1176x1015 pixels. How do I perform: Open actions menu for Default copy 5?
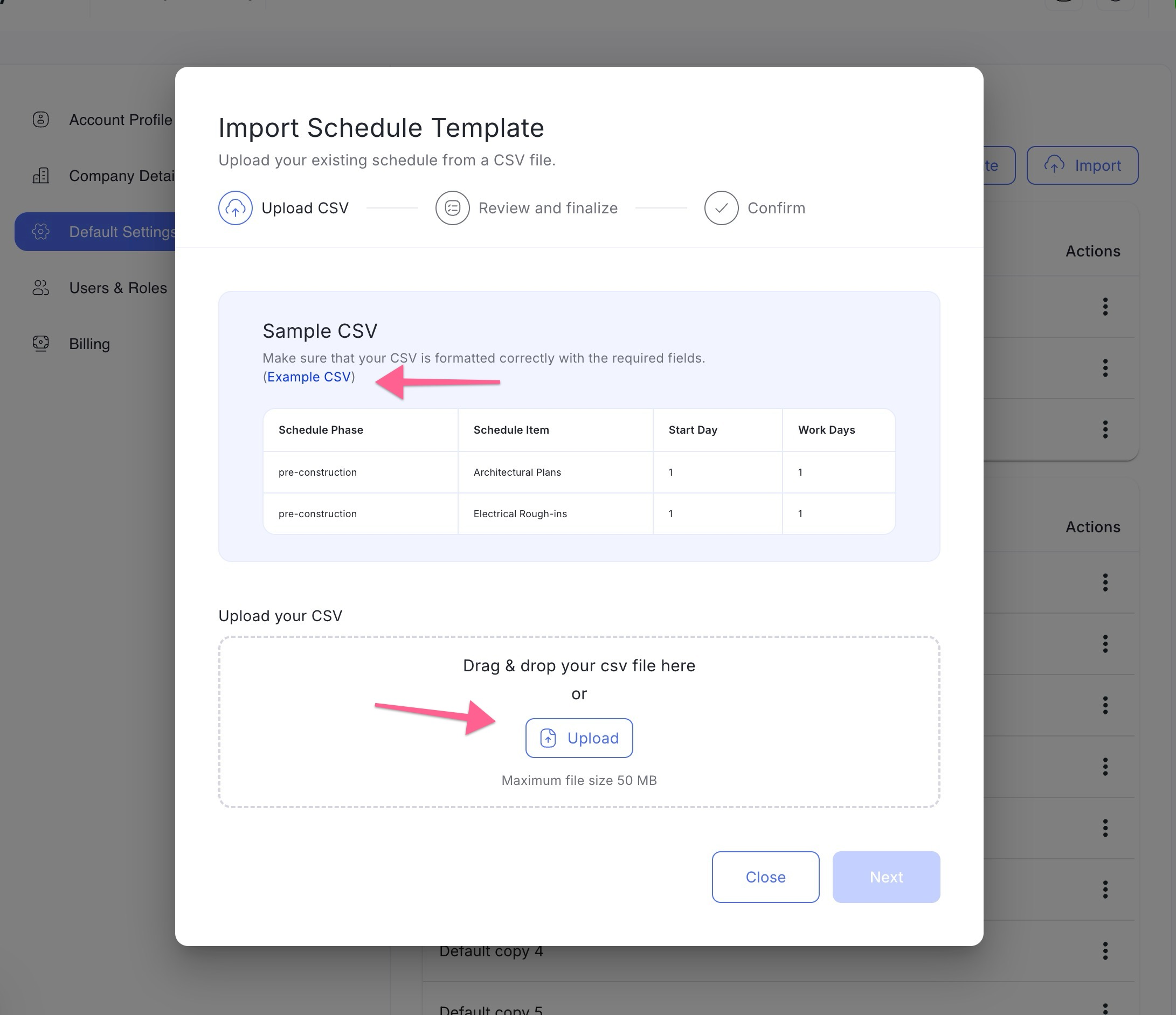[x=1105, y=1009]
